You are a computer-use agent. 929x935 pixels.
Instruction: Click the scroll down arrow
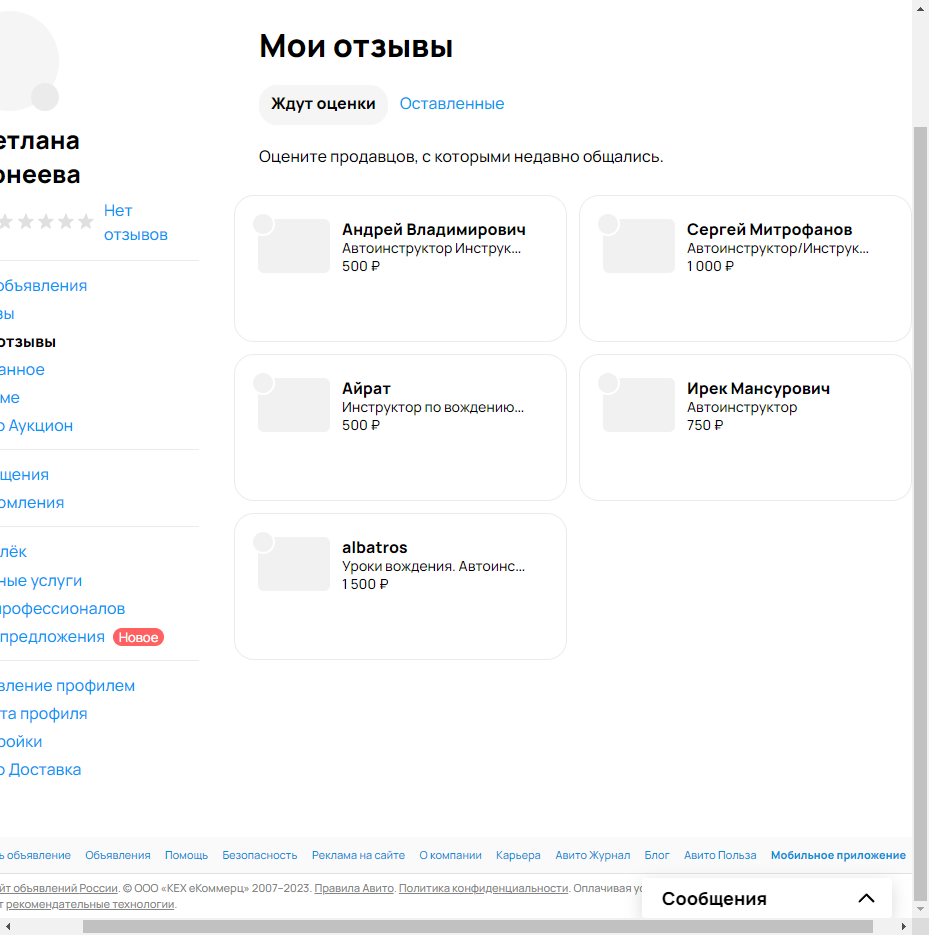tap(921, 908)
